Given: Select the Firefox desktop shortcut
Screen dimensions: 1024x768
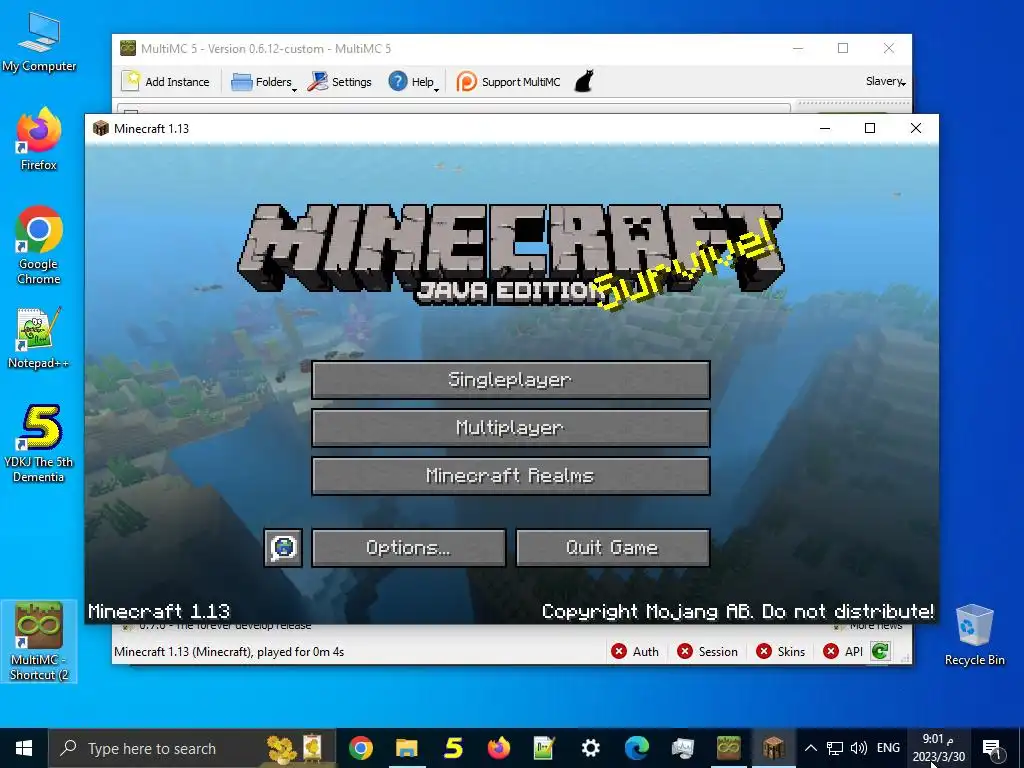Looking at the screenshot, I should tap(39, 140).
